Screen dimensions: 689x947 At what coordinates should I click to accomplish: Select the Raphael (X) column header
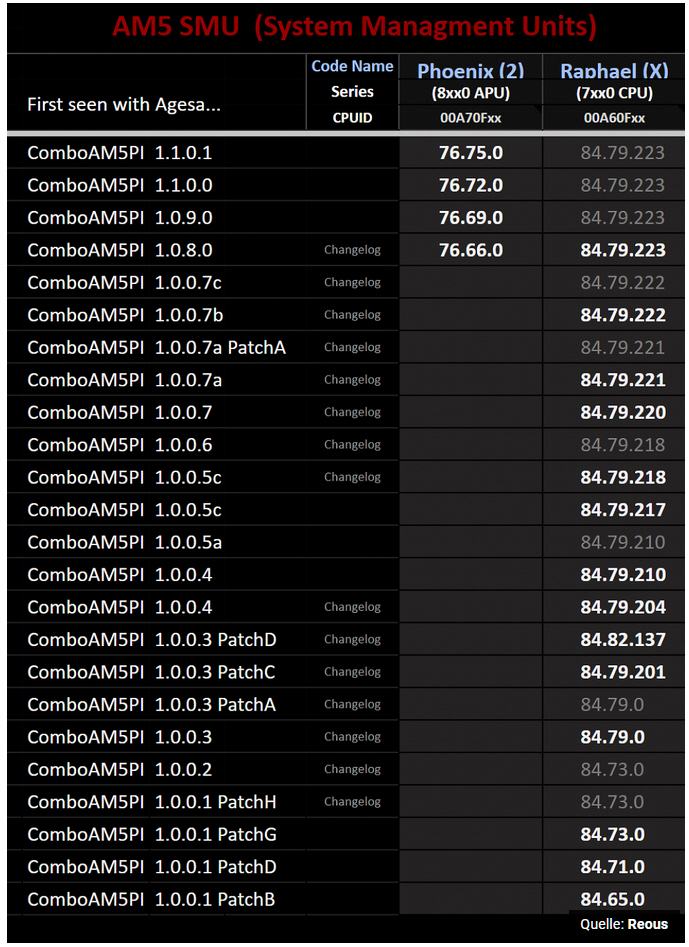614,71
